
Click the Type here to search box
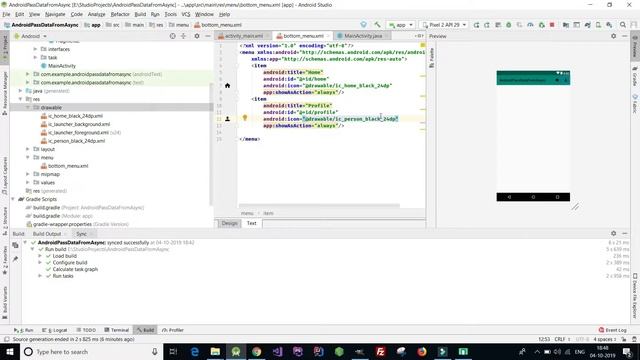pos(90,351)
